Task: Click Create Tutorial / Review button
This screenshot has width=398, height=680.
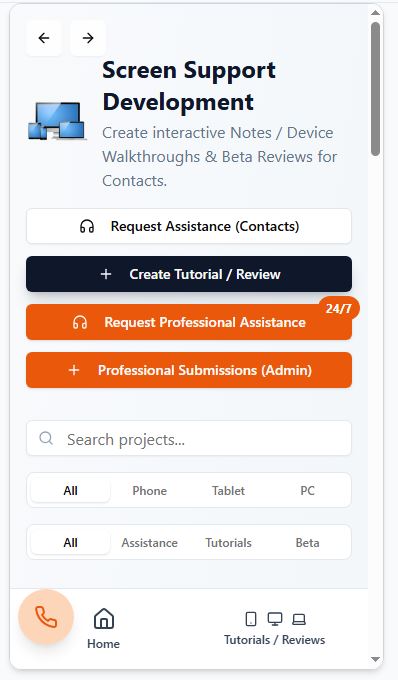Action: pos(189,274)
